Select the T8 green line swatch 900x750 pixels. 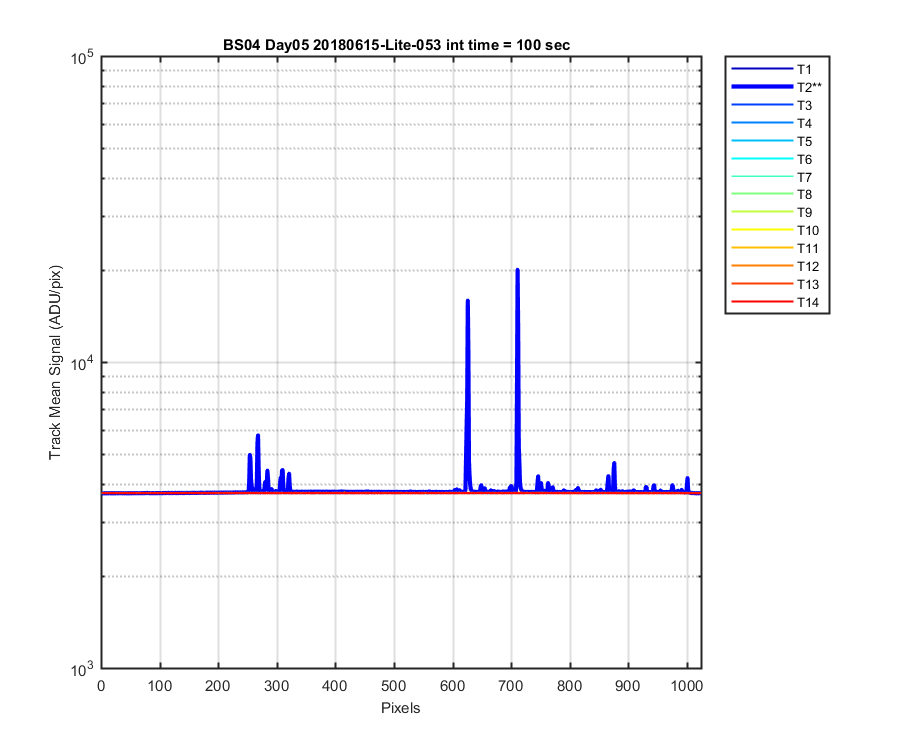762,195
